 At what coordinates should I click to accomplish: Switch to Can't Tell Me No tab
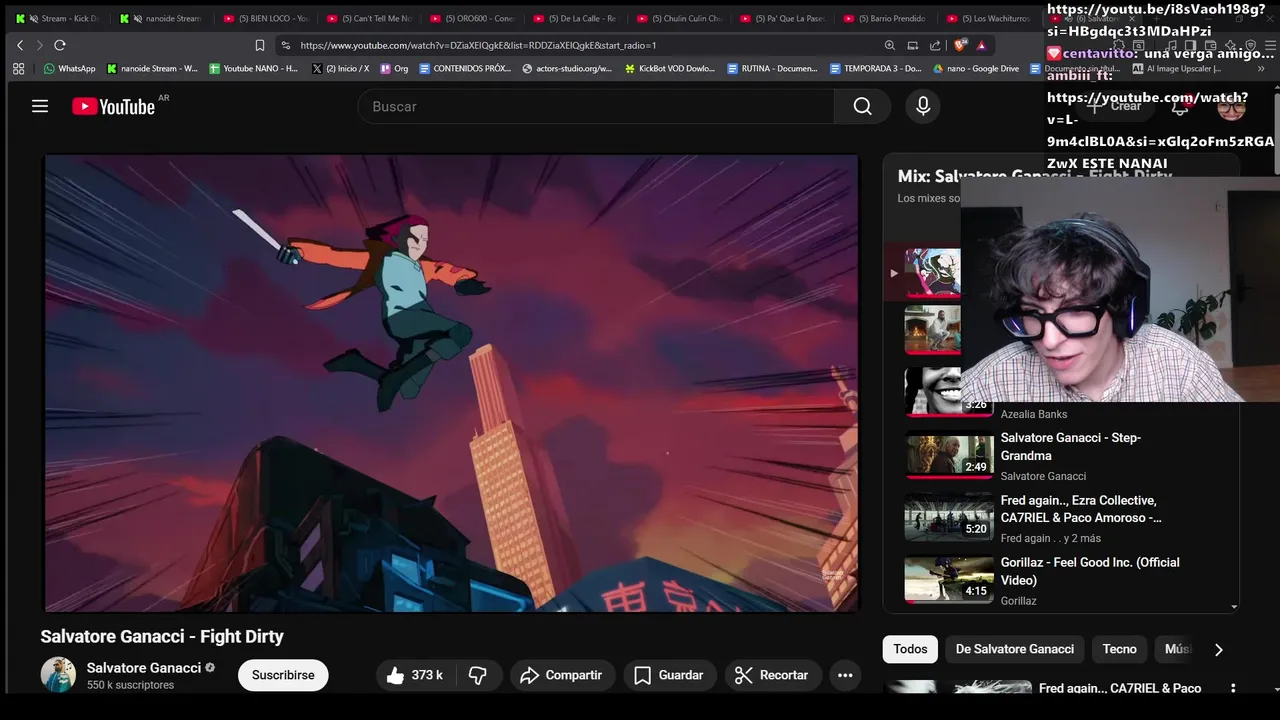(x=370, y=18)
